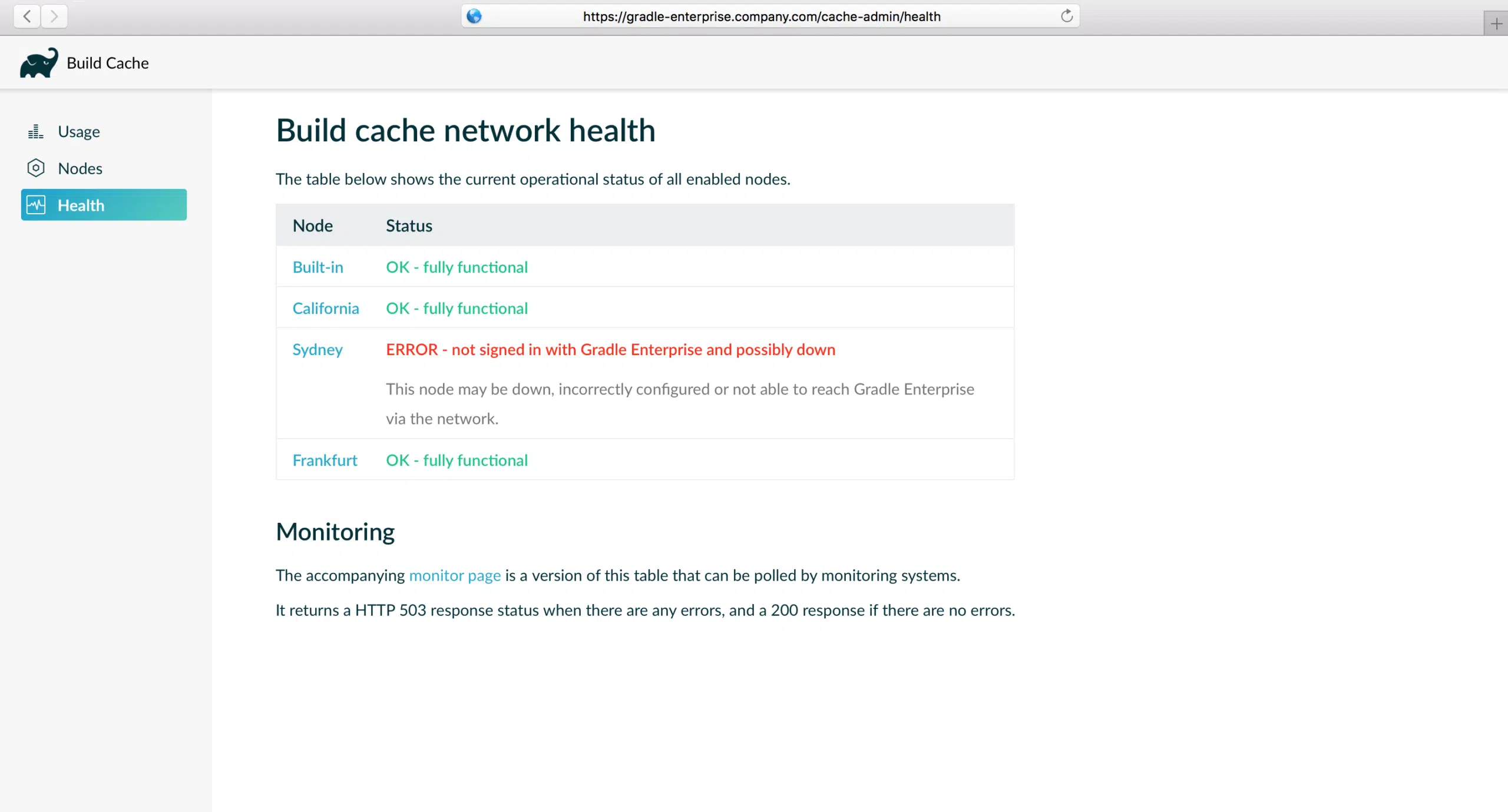Viewport: 1508px width, 812px height.
Task: Click the Node column header
Action: click(313, 226)
